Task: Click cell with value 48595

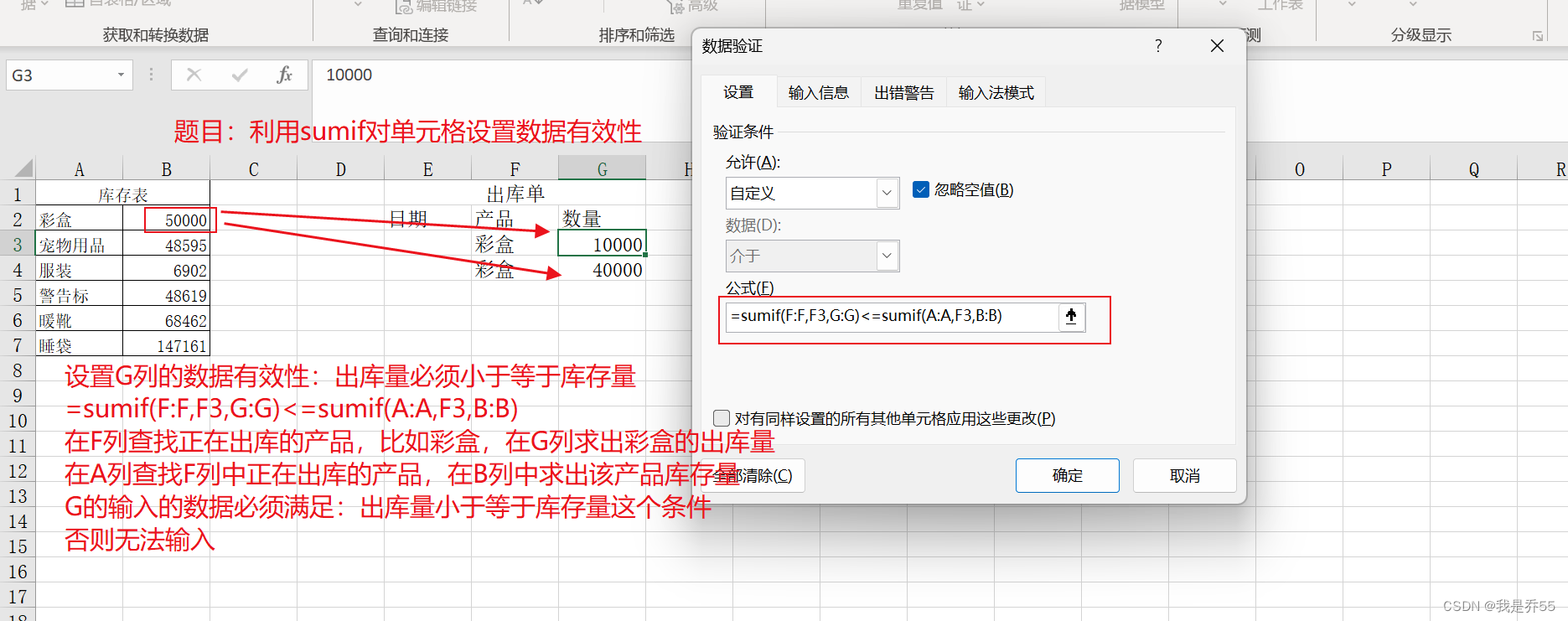Action: coord(166,245)
